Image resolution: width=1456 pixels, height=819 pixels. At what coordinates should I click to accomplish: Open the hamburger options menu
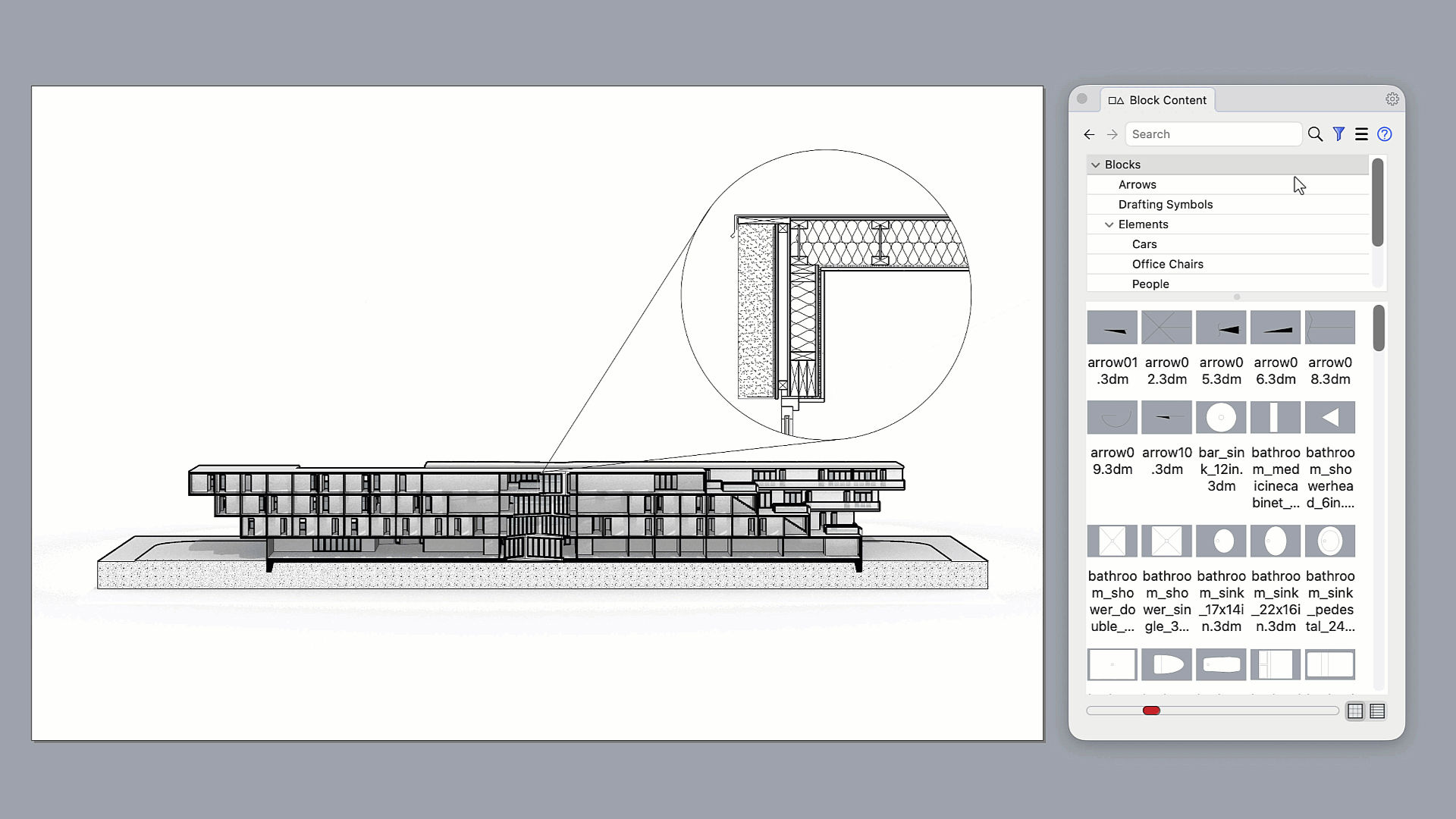(x=1362, y=134)
